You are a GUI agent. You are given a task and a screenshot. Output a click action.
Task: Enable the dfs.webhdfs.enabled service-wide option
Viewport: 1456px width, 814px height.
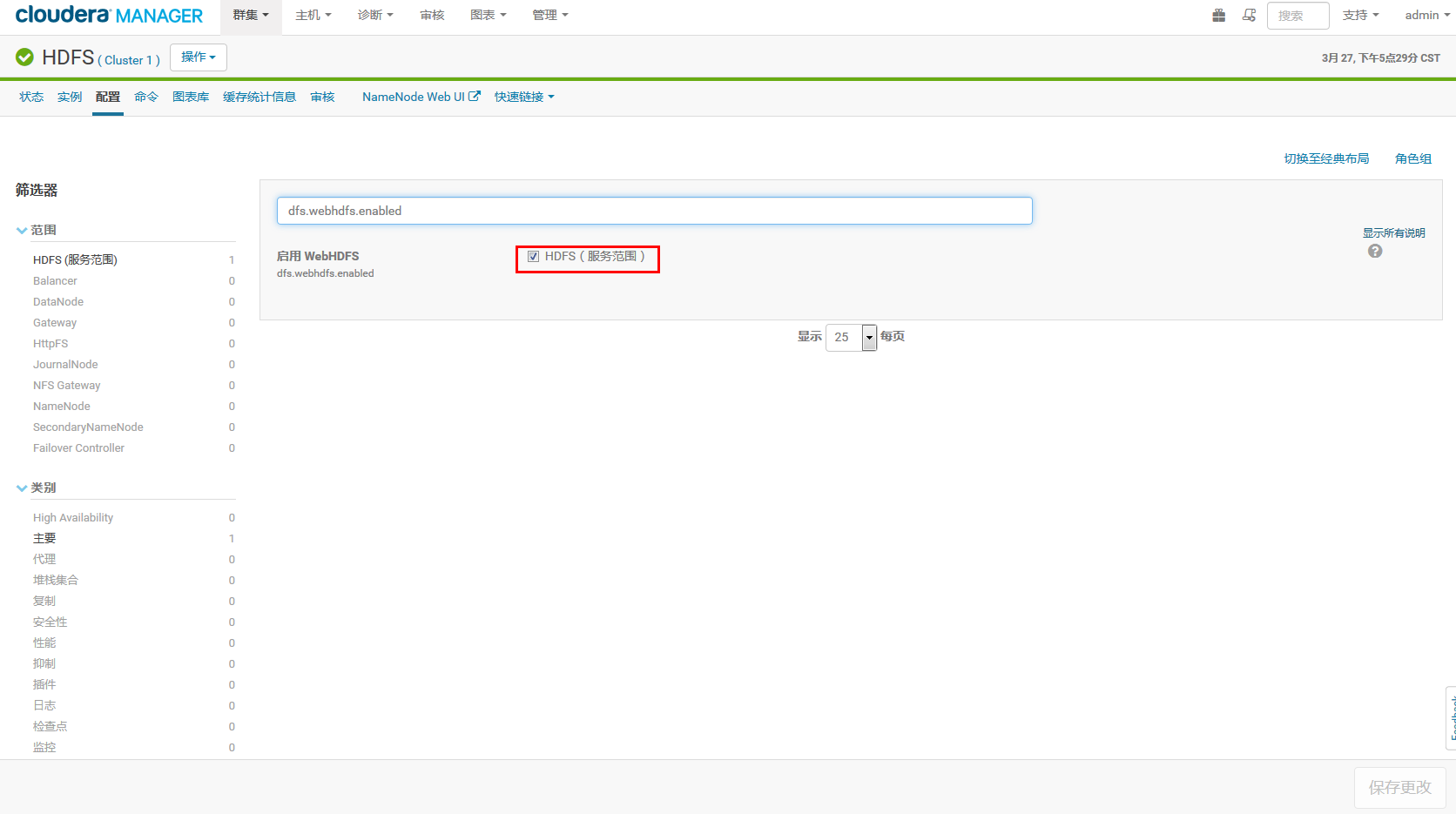pos(533,256)
